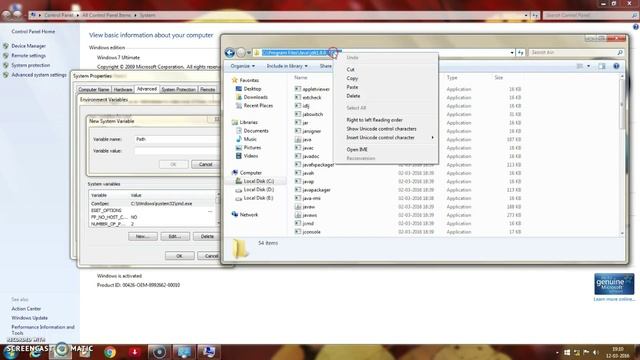This screenshot has height=360, width=640.
Task: Select Computer in navigation pane
Action: [251, 173]
